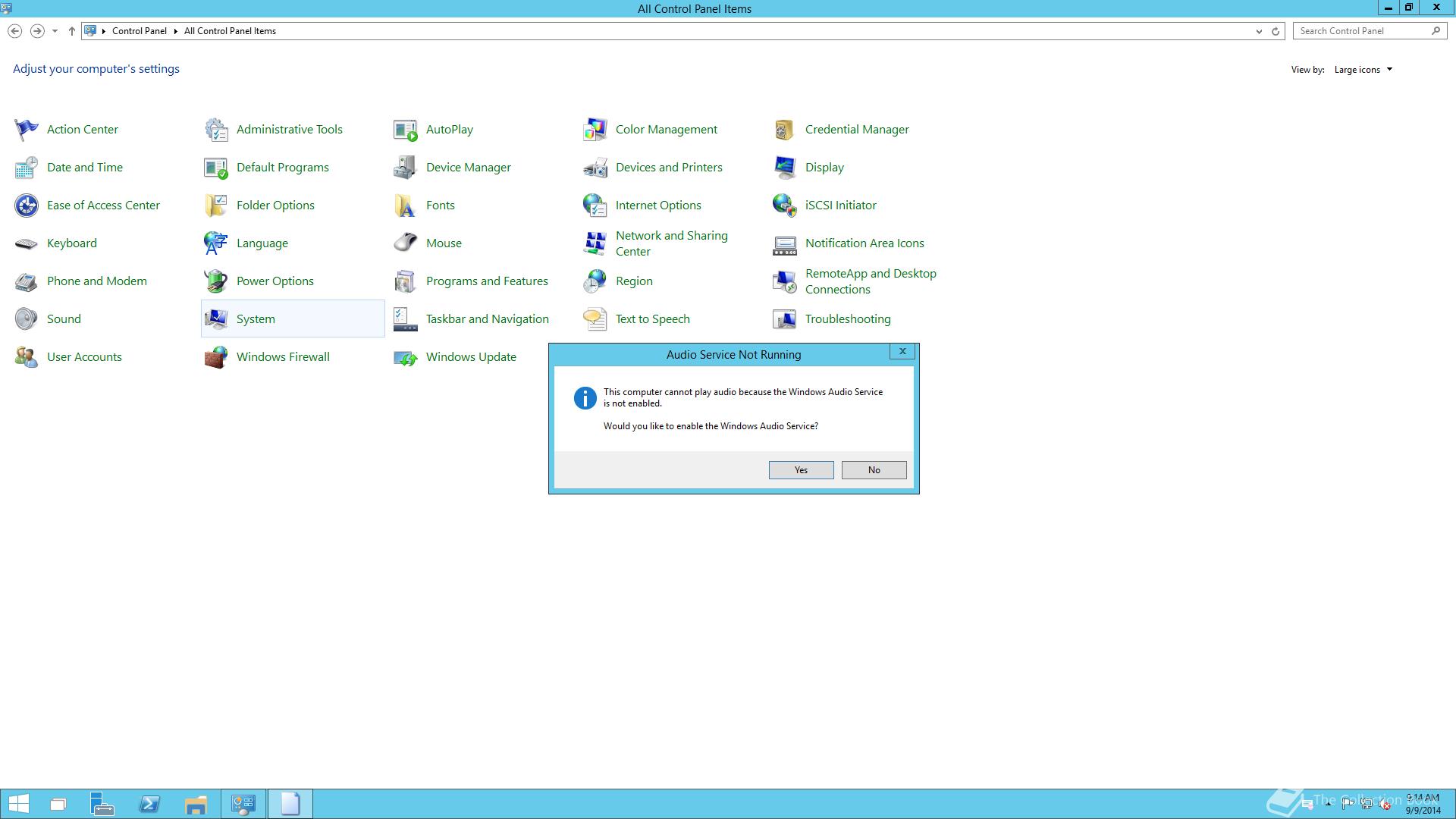The width and height of the screenshot is (1456, 819).
Task: Open the Ease of Access Center icon
Action: pyautogui.click(x=27, y=206)
